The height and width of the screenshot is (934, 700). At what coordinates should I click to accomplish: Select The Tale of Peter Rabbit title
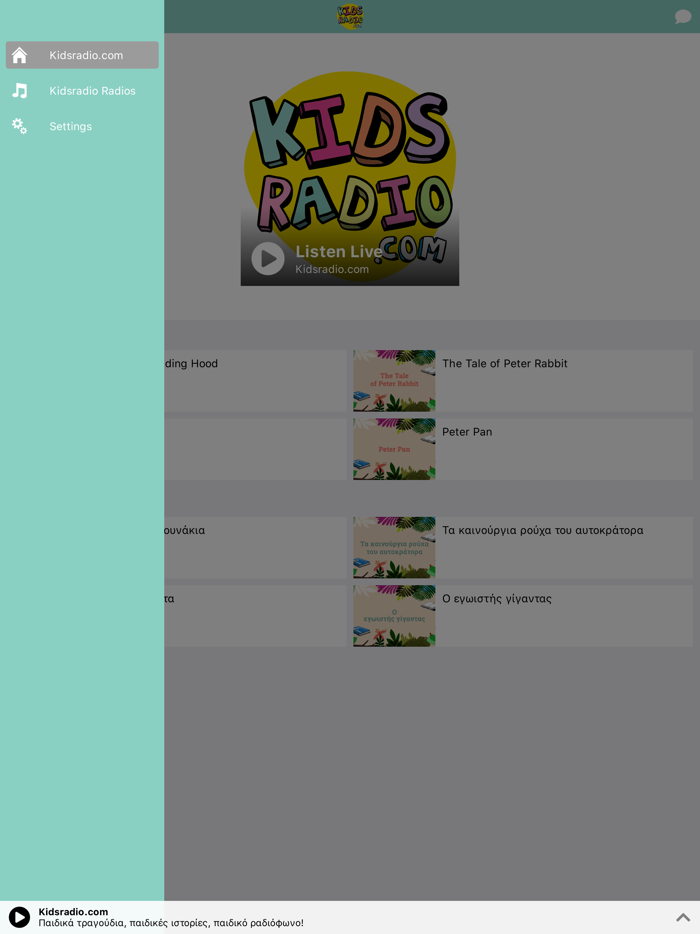505,363
